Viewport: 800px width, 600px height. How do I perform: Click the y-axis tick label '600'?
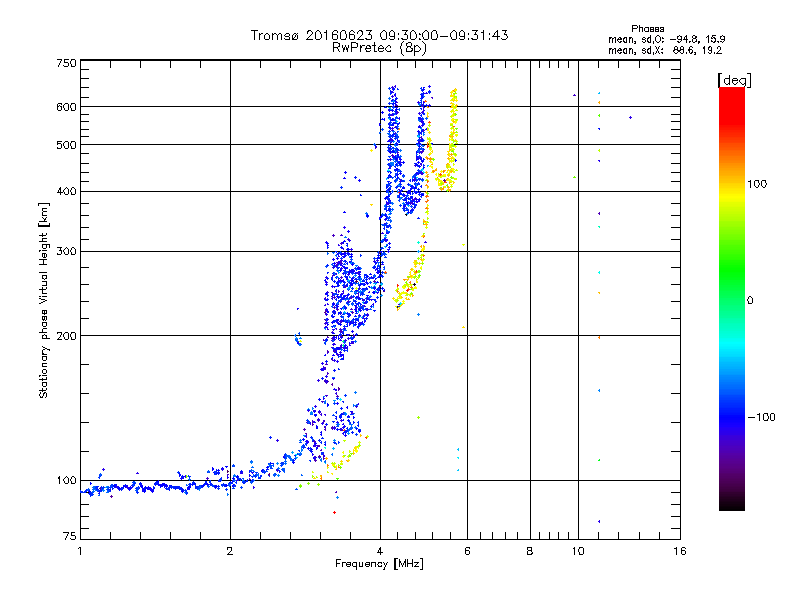tap(66, 107)
